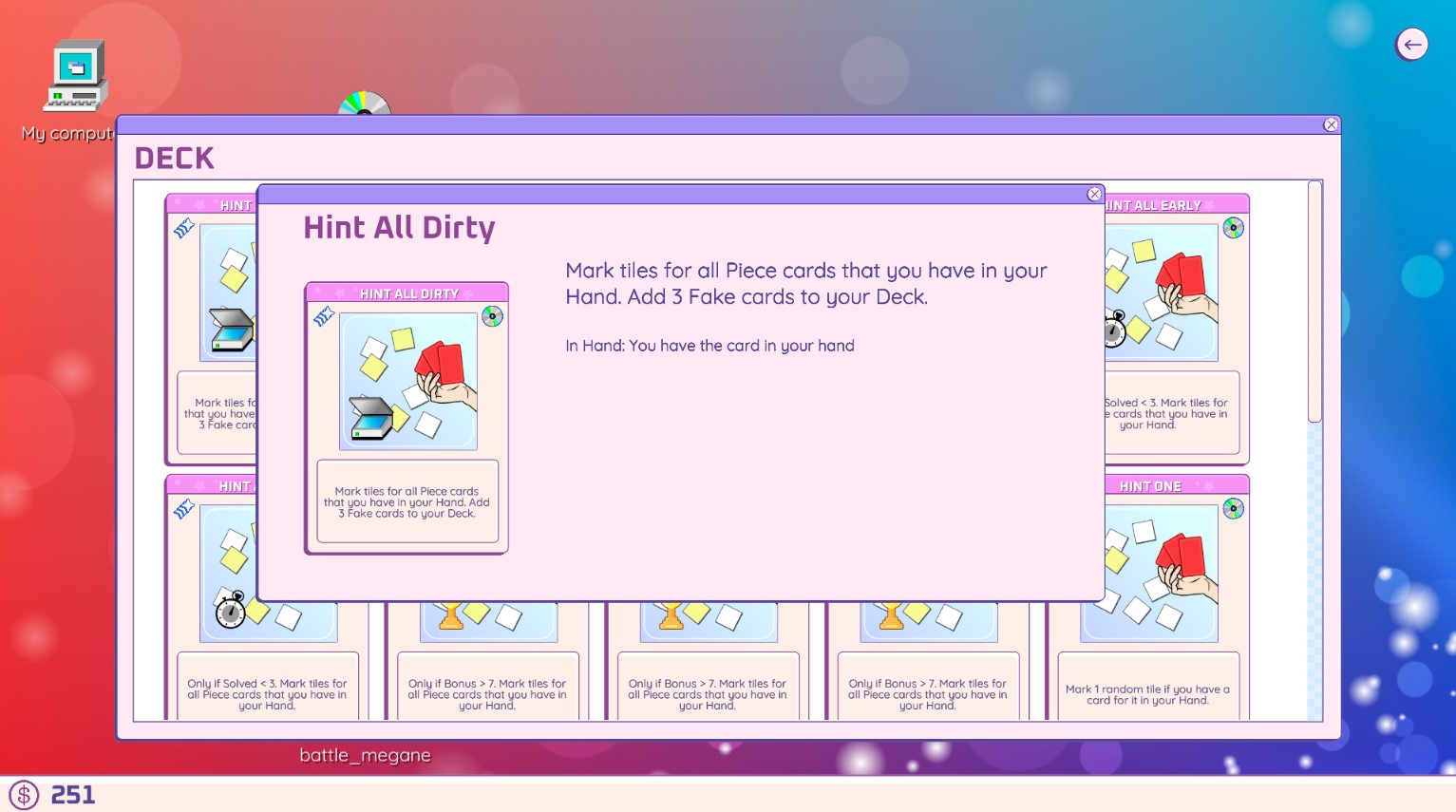This screenshot has width=1456, height=812.
Task: Close the Hint All Dirty detail popup
Action: click(1094, 194)
